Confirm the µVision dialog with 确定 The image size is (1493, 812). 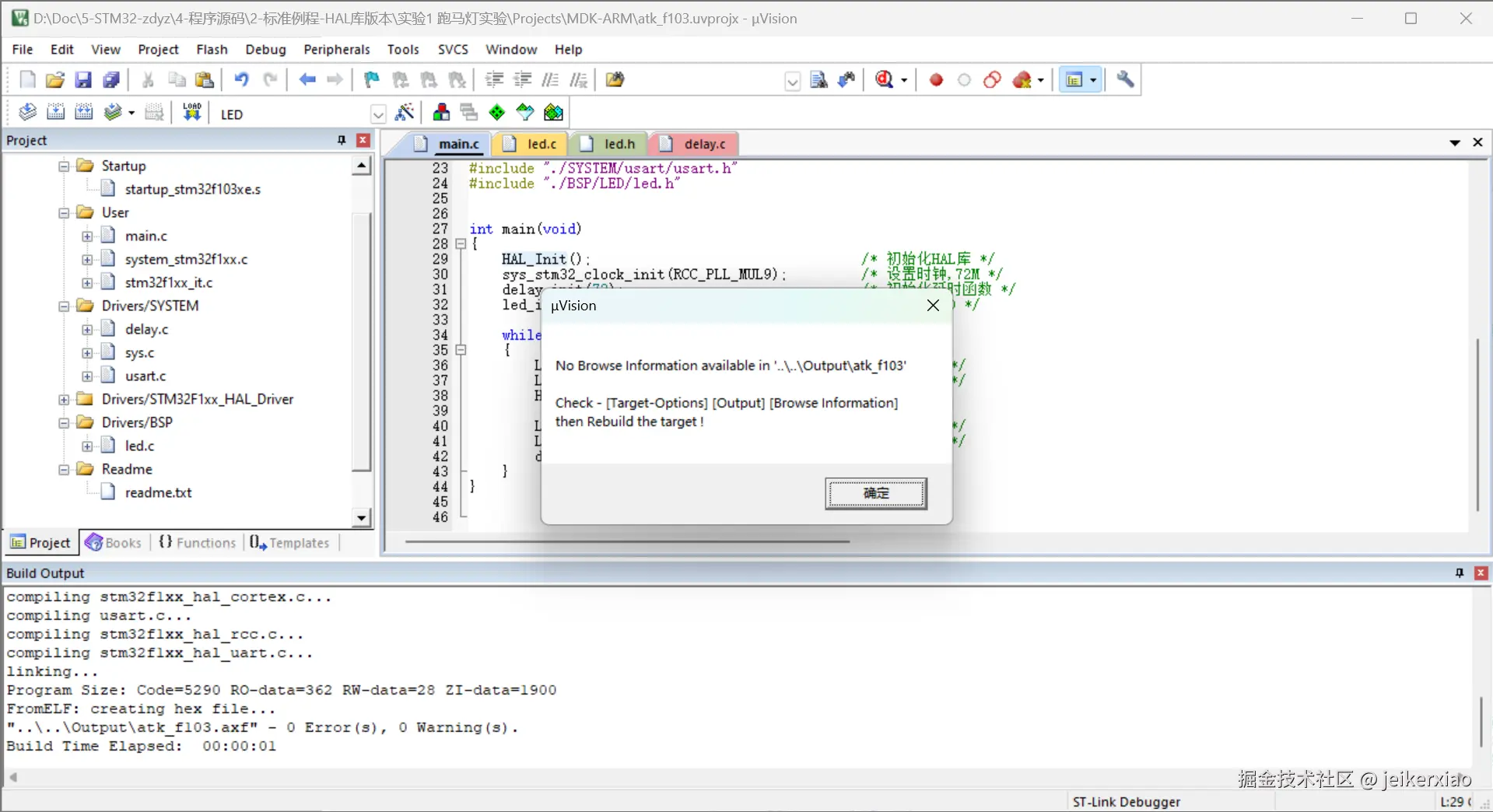click(876, 493)
